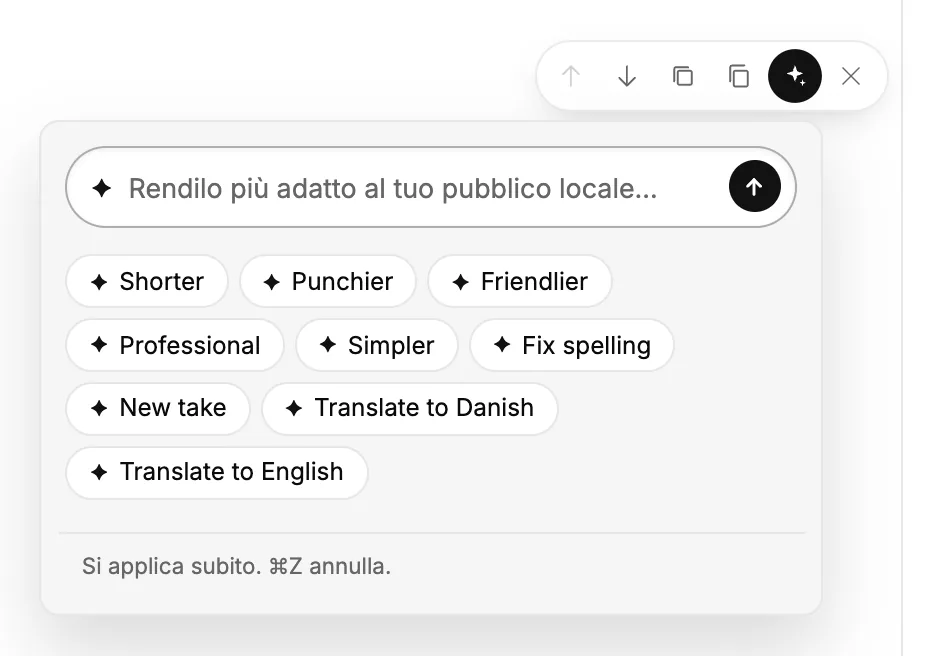
Task: Choose Translate to English
Action: pos(217,472)
